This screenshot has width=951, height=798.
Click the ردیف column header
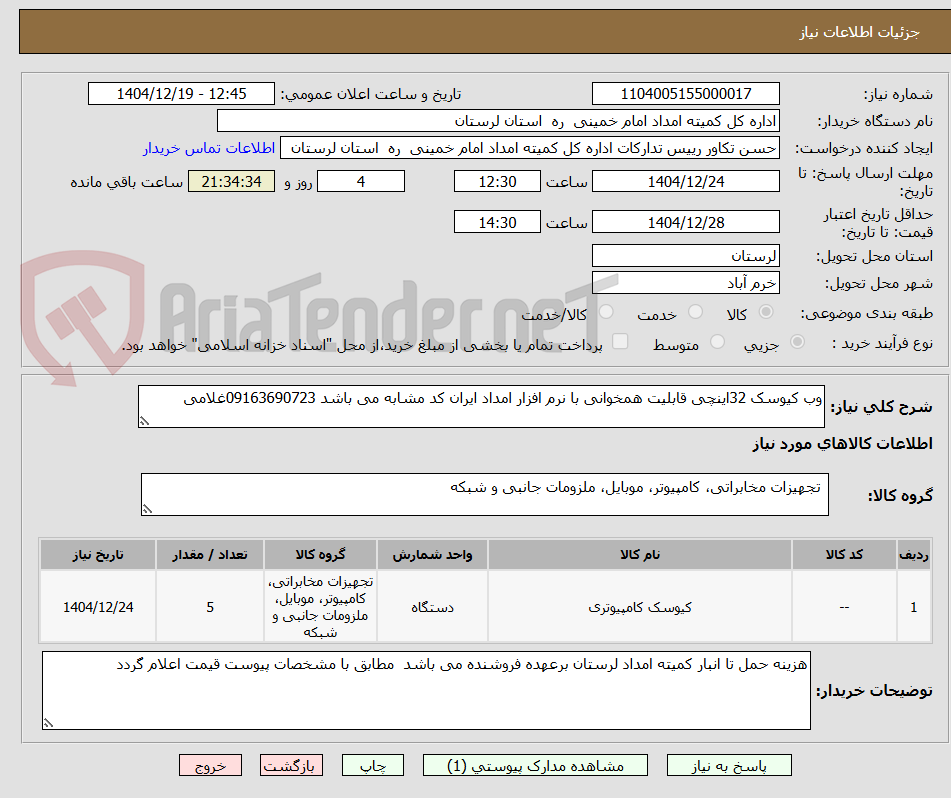913,555
